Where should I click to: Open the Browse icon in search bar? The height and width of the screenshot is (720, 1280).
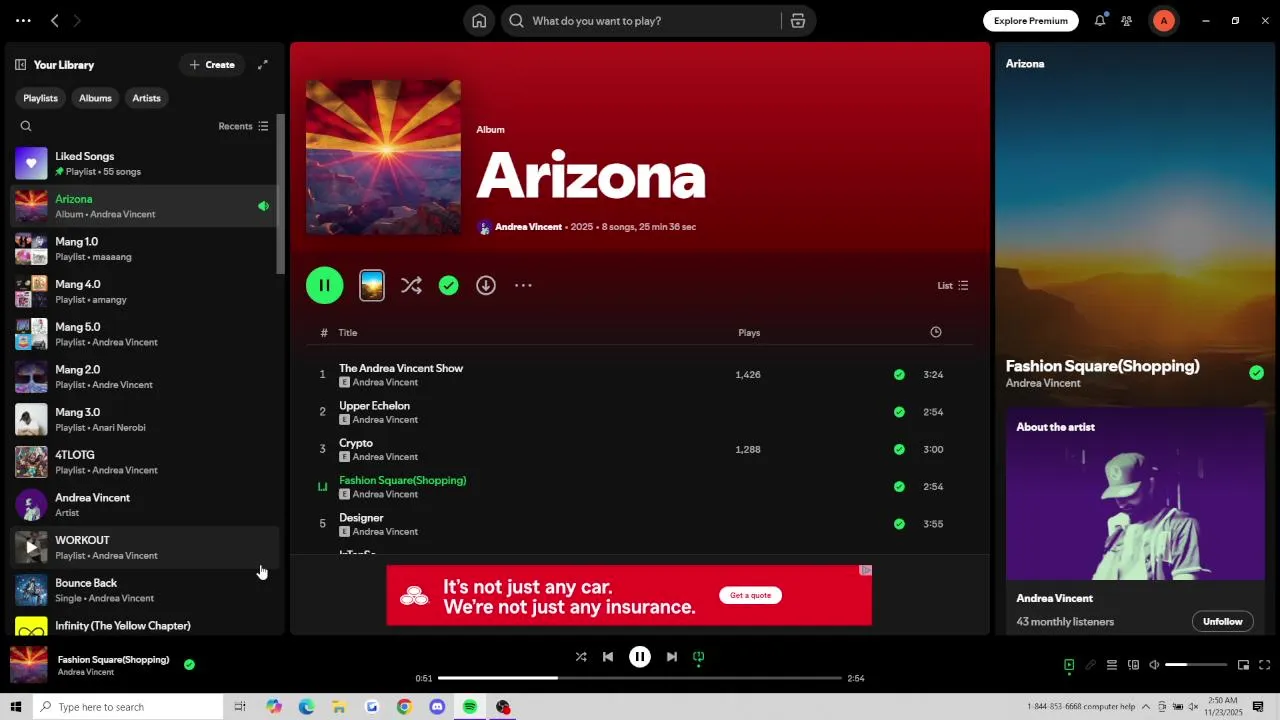pos(797,21)
